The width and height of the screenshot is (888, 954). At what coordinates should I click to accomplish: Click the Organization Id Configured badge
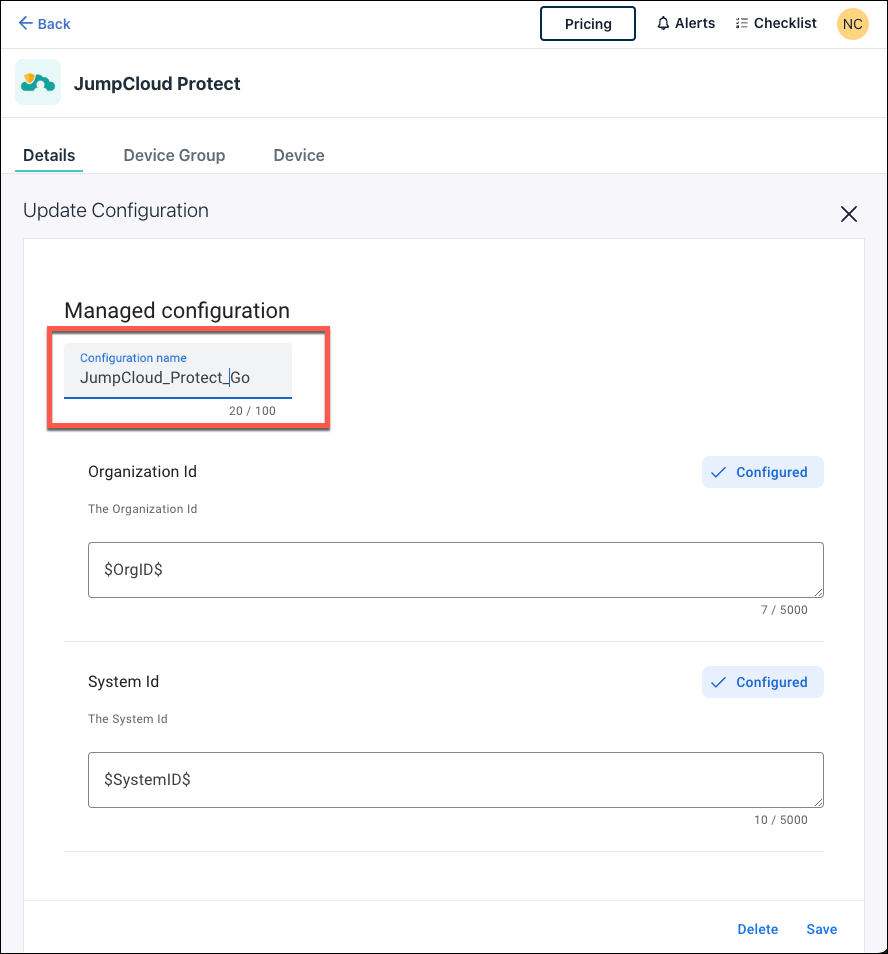click(x=762, y=472)
